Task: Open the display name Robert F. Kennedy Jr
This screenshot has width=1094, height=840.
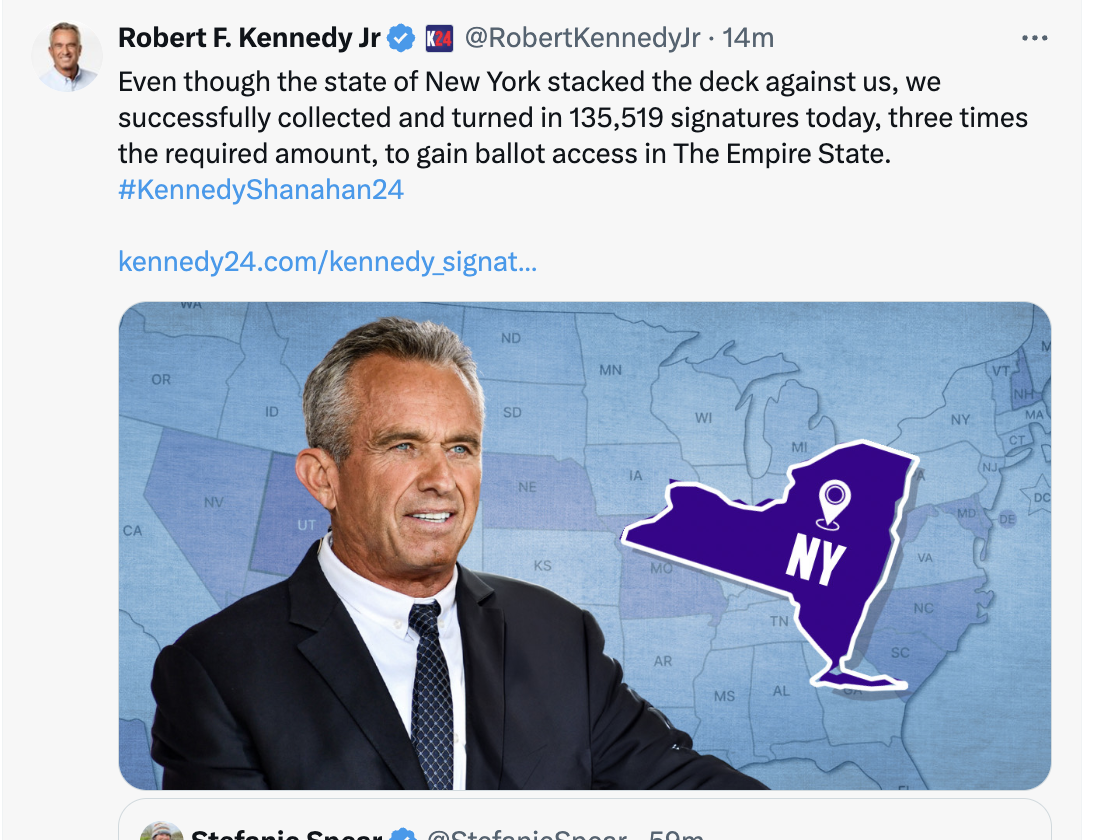Action: click(x=249, y=38)
